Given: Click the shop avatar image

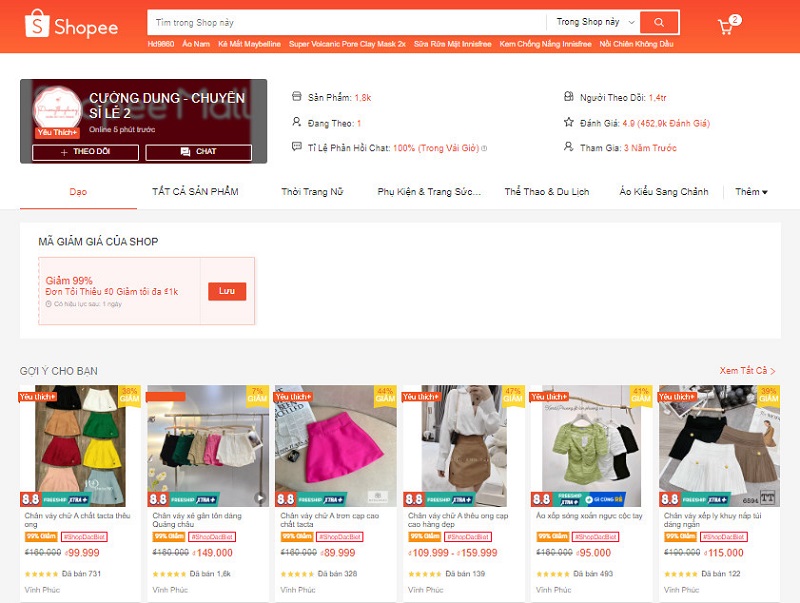Looking at the screenshot, I should click(57, 113).
